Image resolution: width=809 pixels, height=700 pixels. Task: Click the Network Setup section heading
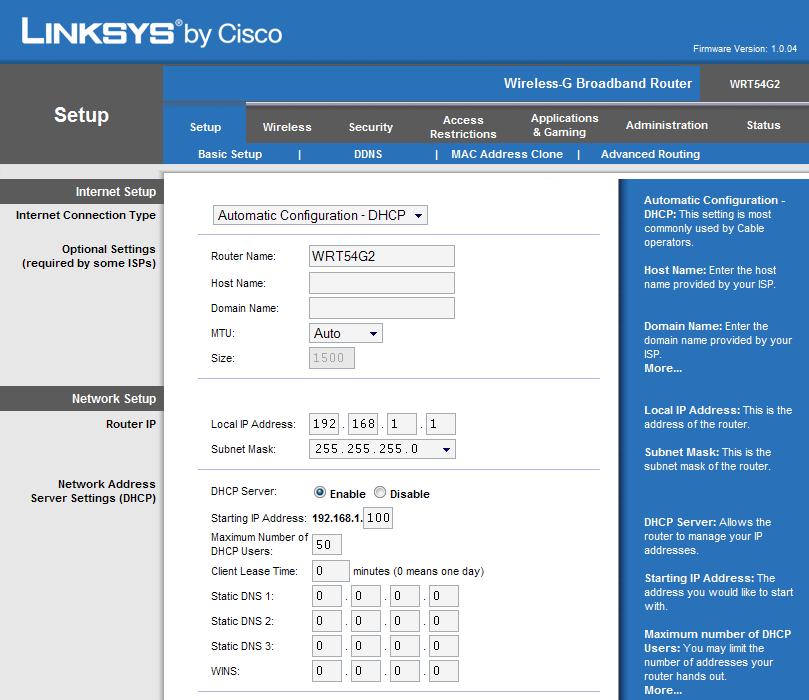[114, 399]
